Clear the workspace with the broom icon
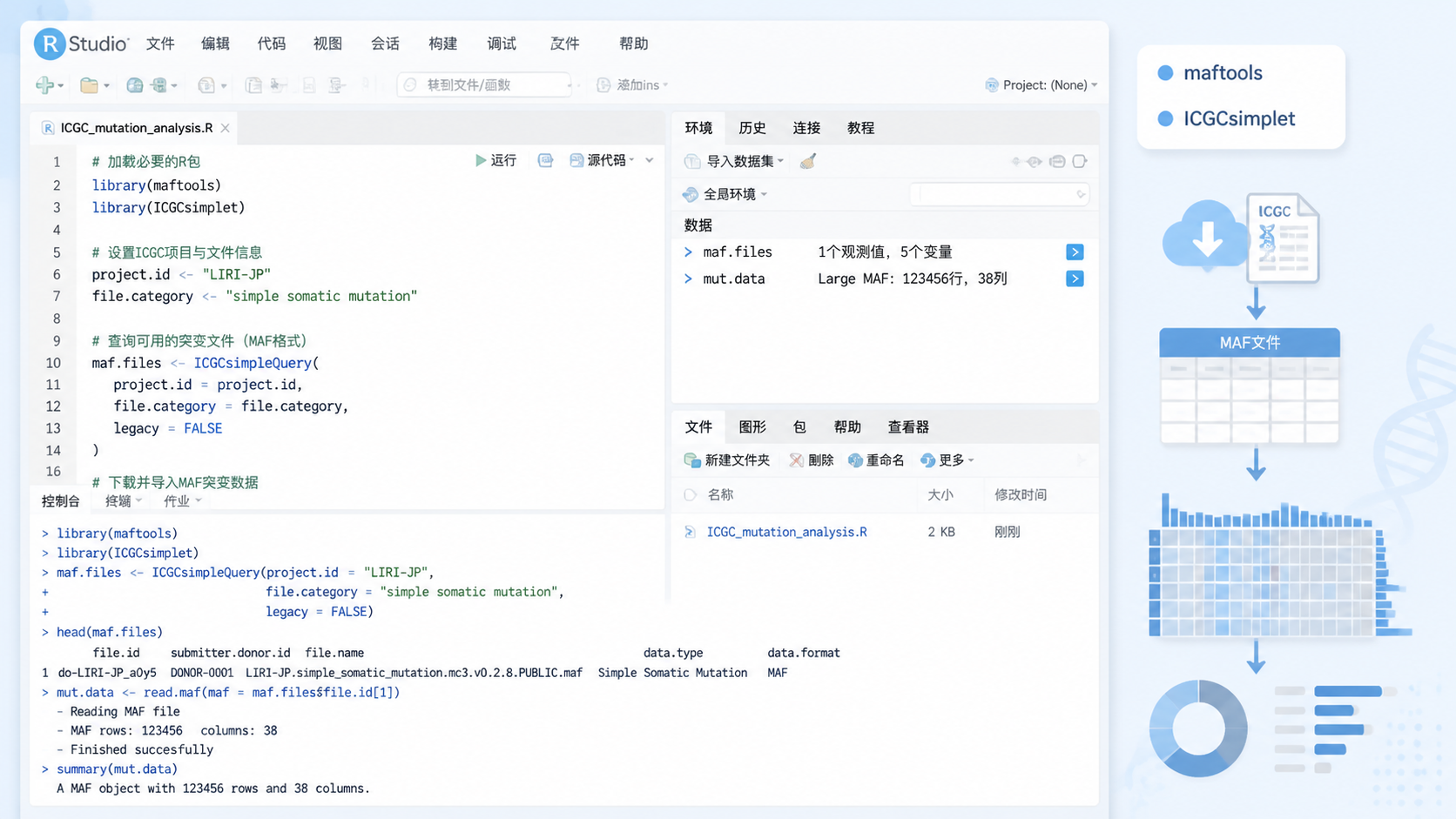This screenshot has width=1456, height=819. [808, 161]
